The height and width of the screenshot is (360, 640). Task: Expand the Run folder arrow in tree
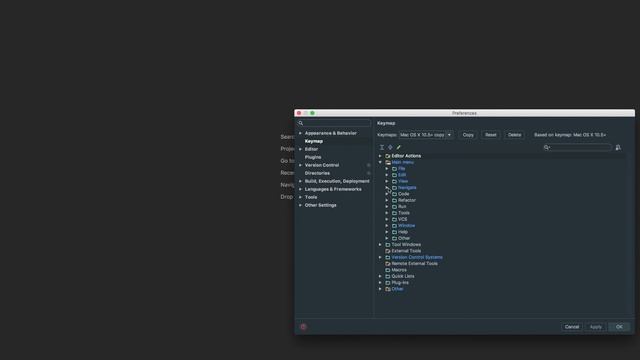pyautogui.click(x=387, y=207)
